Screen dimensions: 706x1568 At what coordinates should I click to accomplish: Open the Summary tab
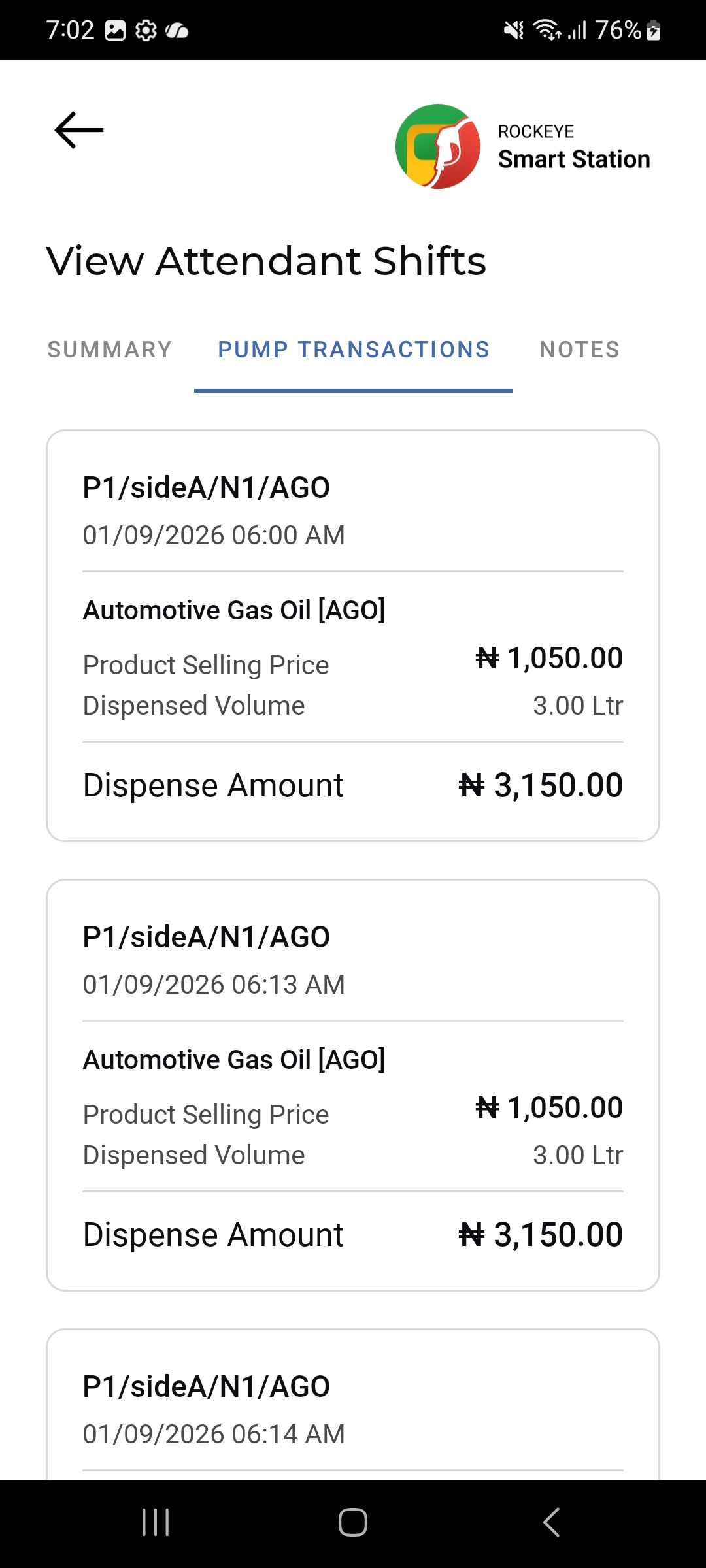click(110, 350)
